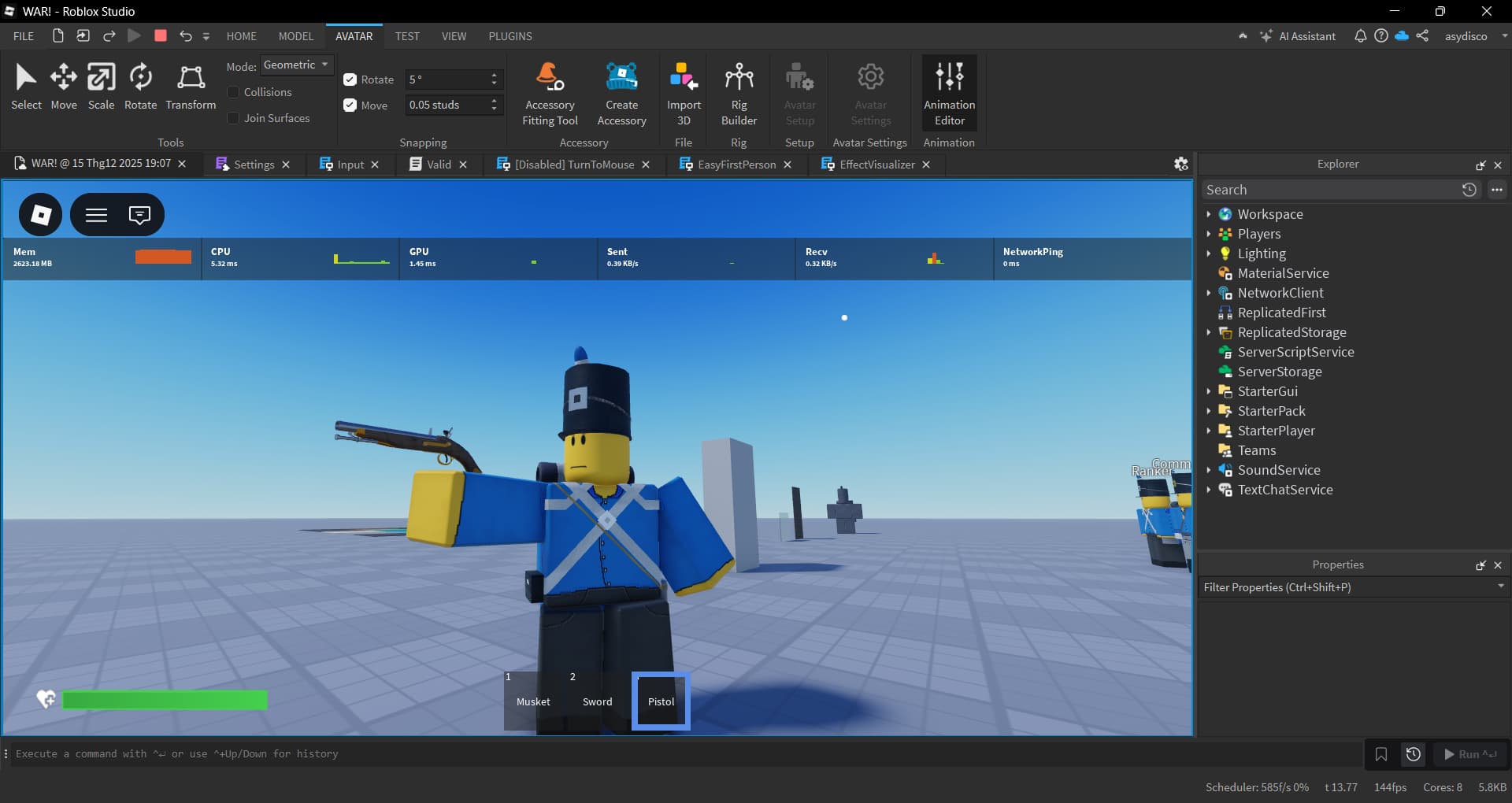The image size is (1512, 803).
Task: Stop the playtest with the red stop button
Action: click(160, 35)
